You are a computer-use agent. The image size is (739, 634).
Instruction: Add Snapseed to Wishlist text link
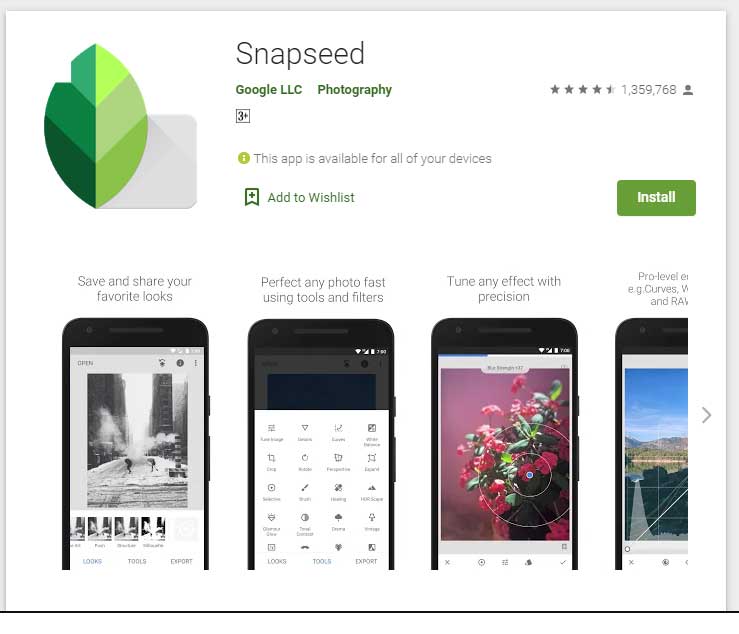click(x=311, y=198)
